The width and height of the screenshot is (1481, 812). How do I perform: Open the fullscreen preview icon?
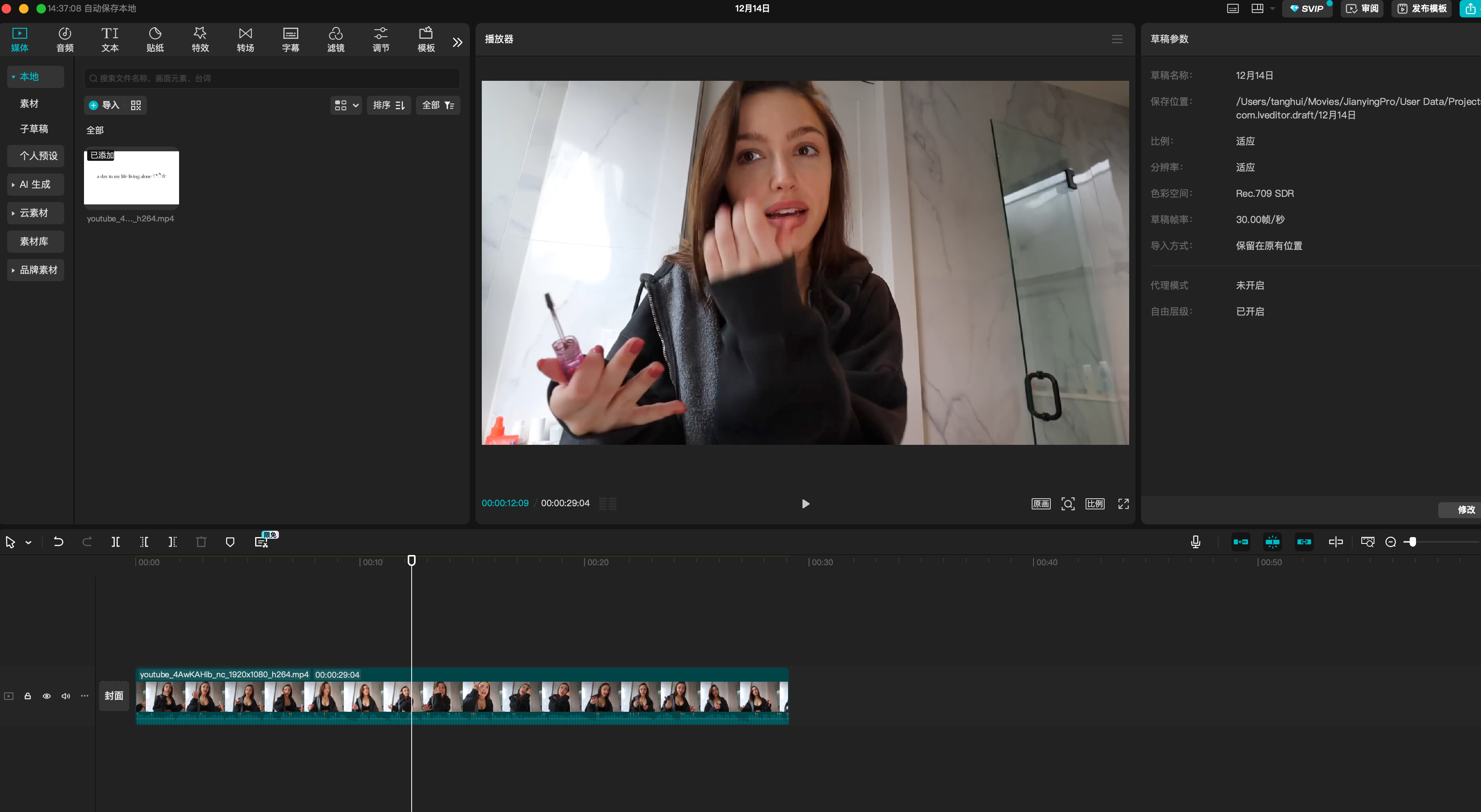click(1123, 503)
